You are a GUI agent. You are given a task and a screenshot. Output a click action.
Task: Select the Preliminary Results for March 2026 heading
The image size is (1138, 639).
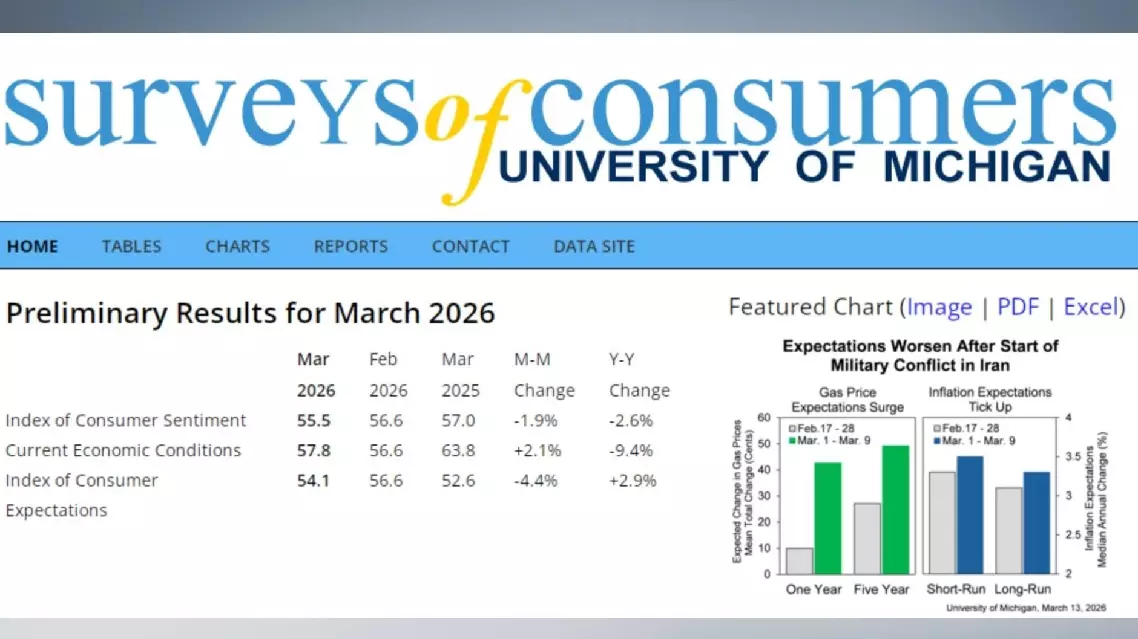pyautogui.click(x=250, y=313)
